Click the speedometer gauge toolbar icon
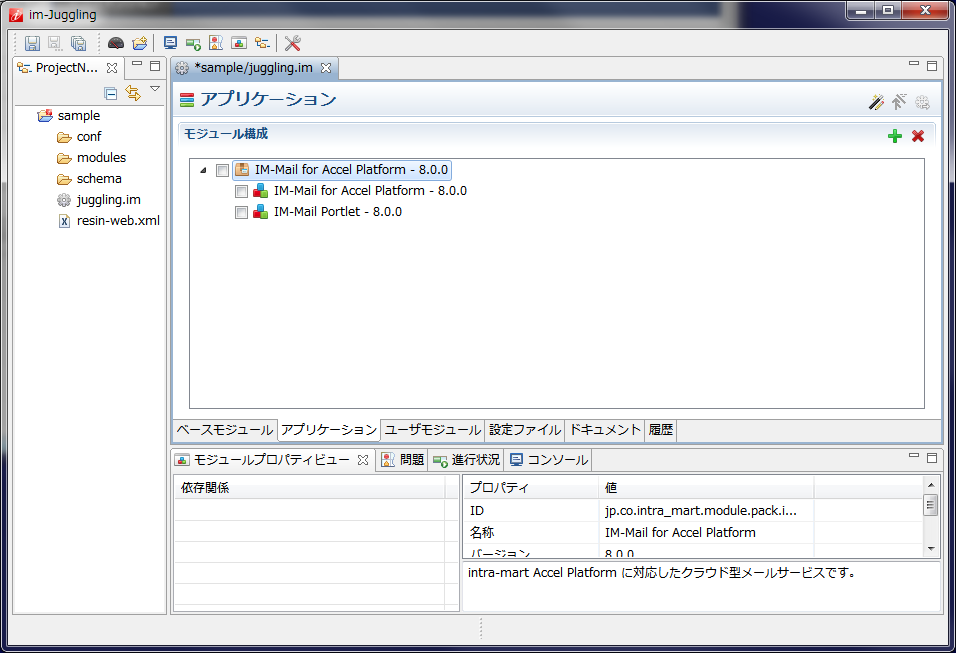The height and width of the screenshot is (653, 956). tap(115, 43)
